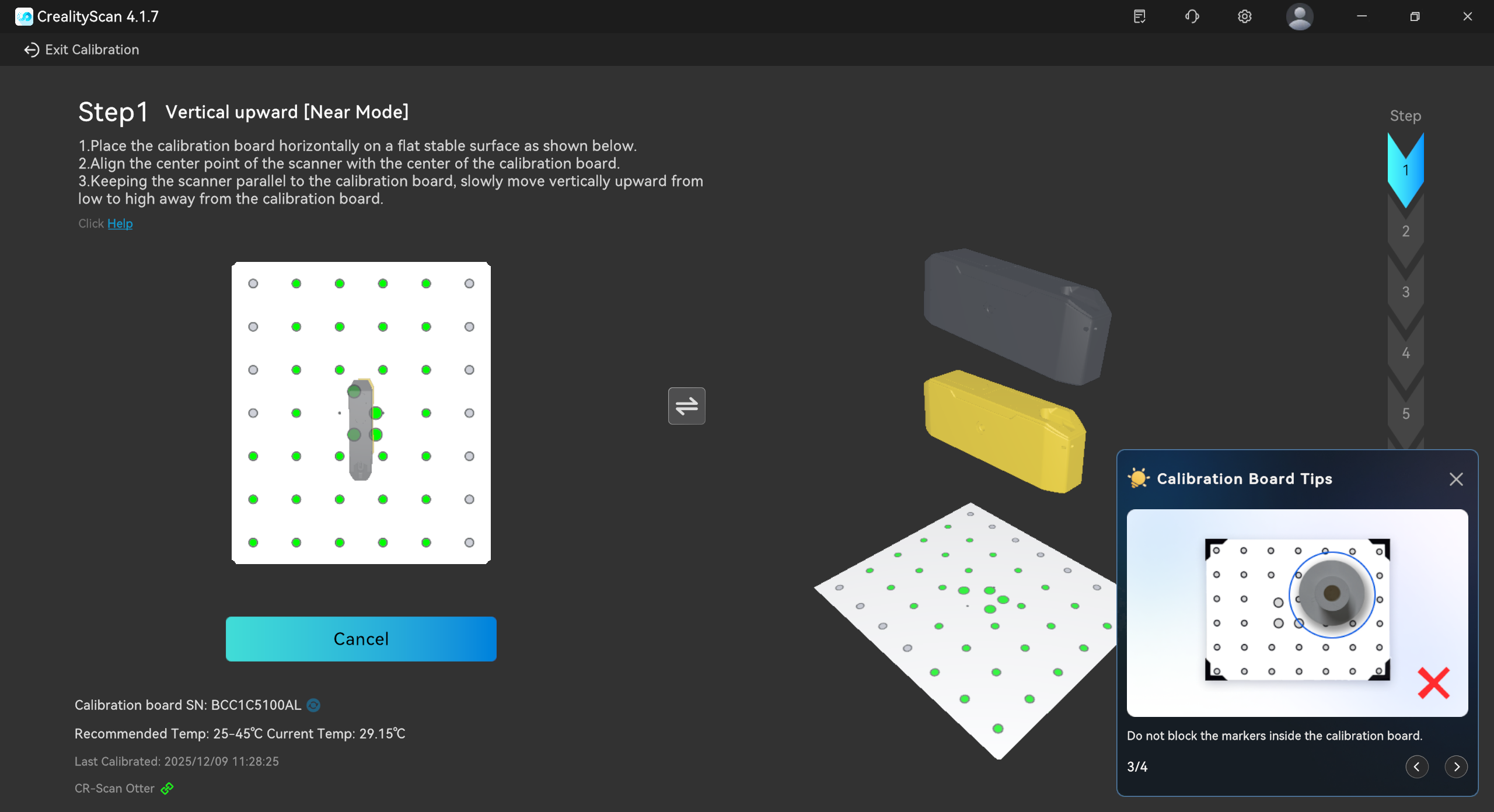Viewport: 1494px width, 812px height.
Task: Go to previous calibration tip
Action: click(x=1417, y=766)
